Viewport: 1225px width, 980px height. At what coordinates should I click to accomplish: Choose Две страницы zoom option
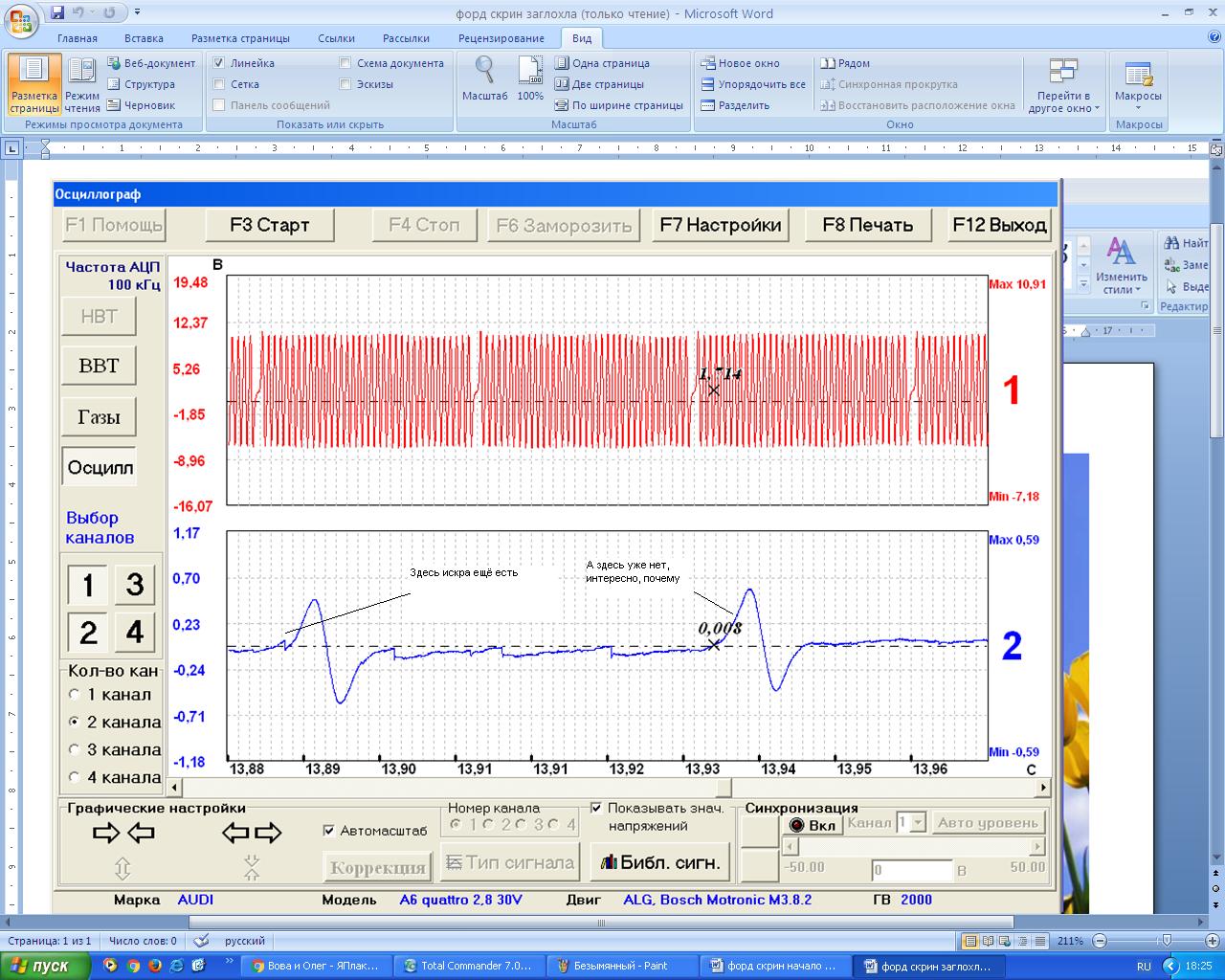click(x=601, y=84)
